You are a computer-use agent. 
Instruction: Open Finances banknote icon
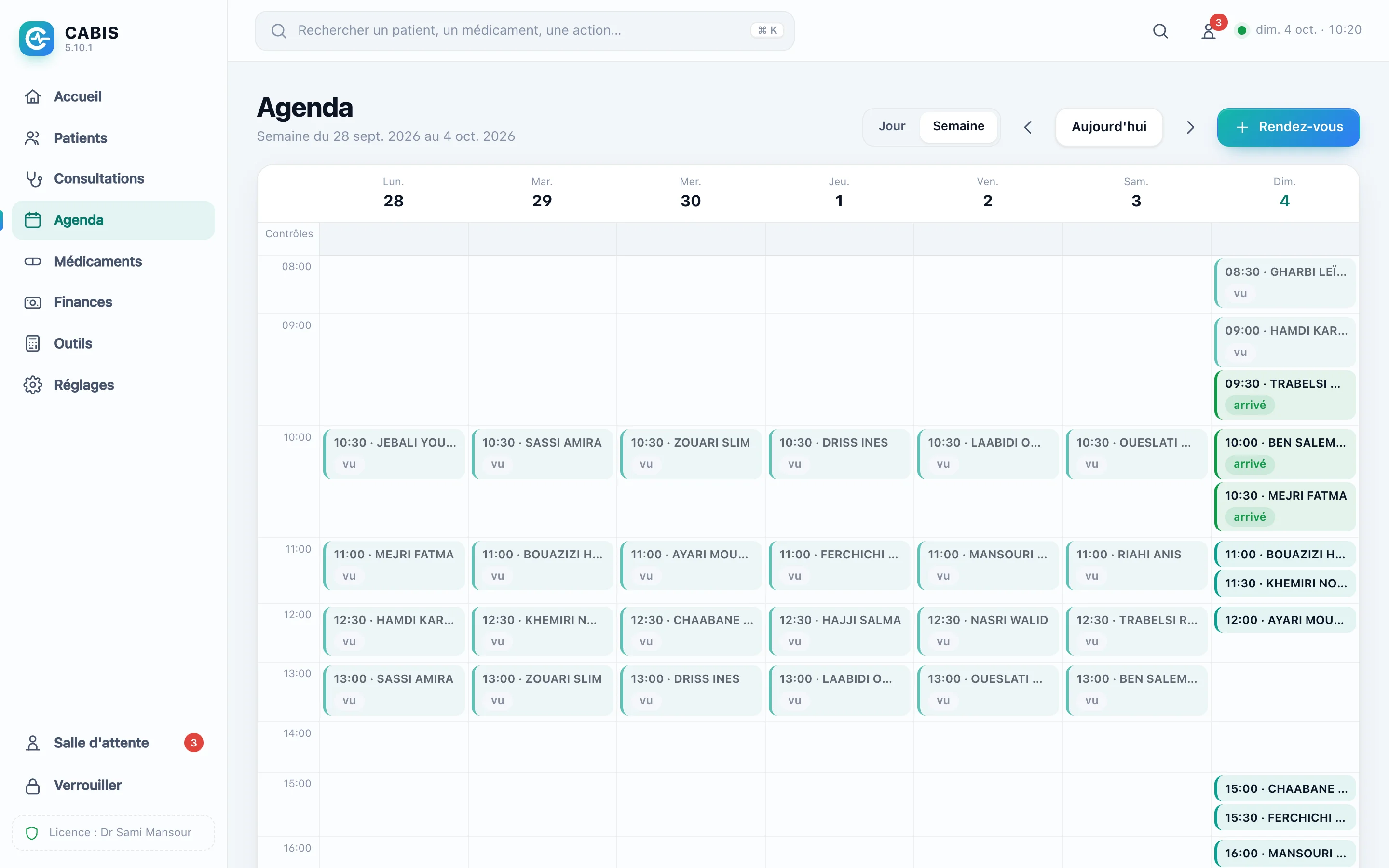[33, 302]
